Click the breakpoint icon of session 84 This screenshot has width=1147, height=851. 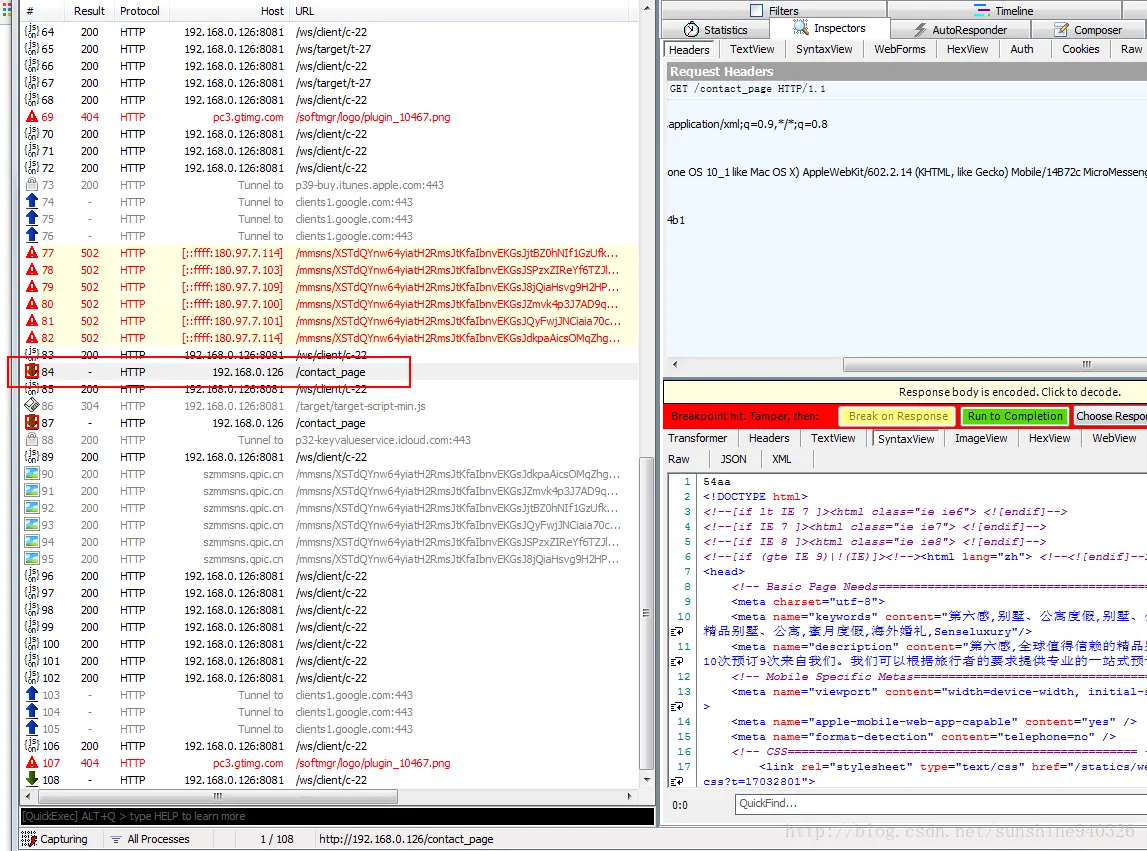click(31, 372)
